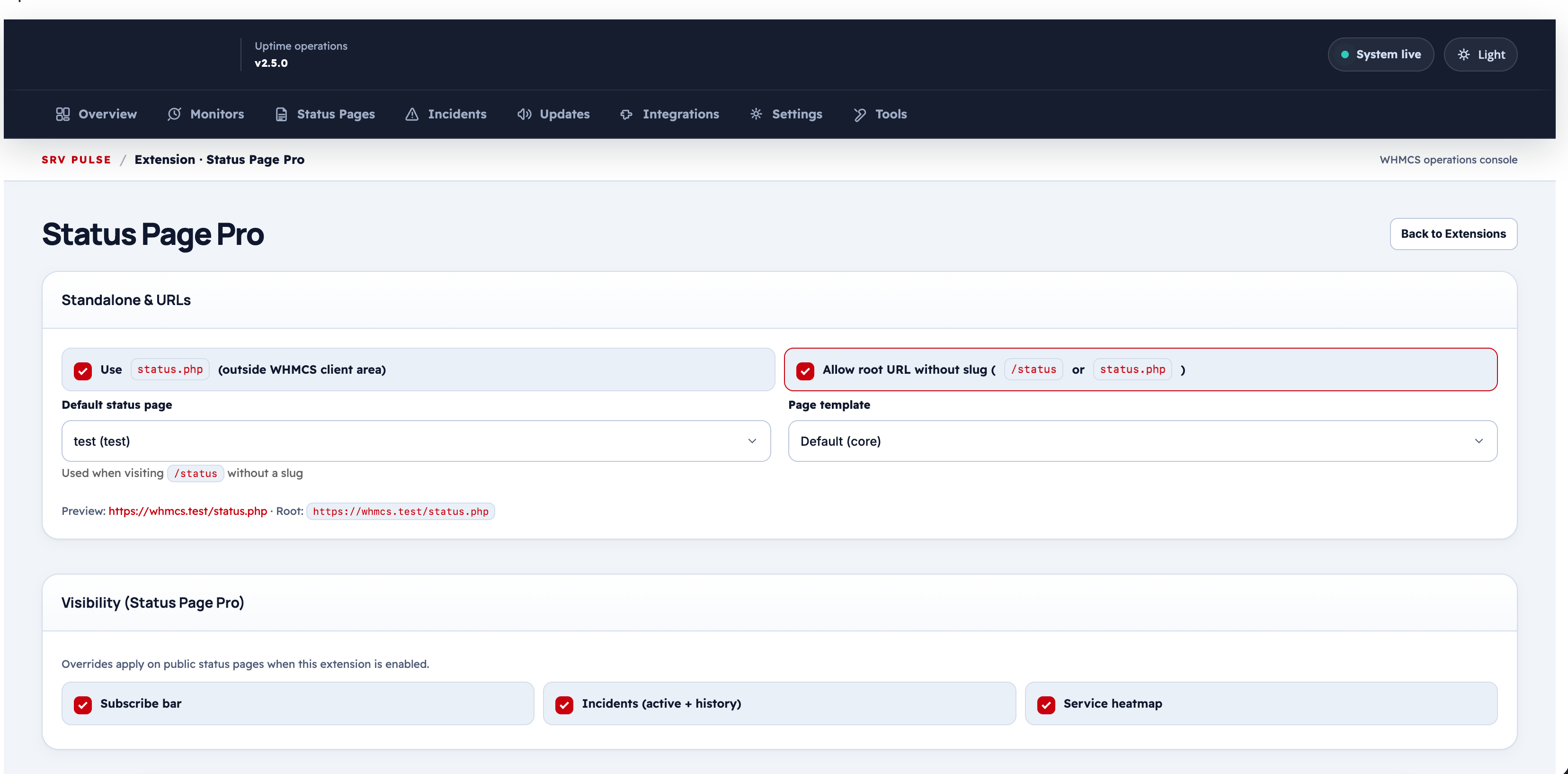Toggle Allow root URL without slug checkbox
1568x774 pixels.
pyautogui.click(x=805, y=370)
